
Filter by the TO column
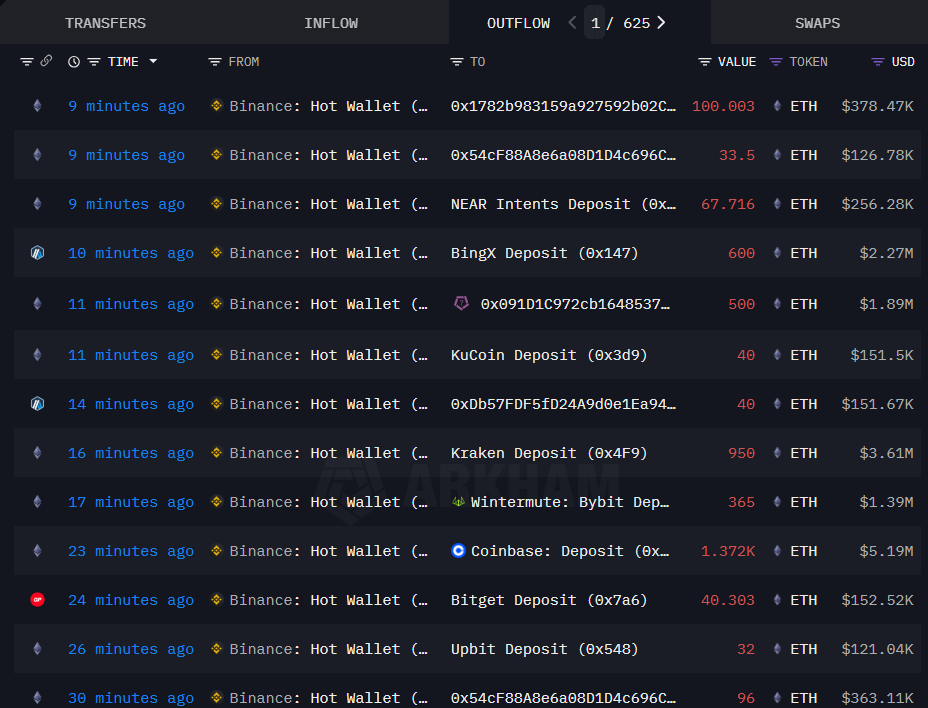point(456,62)
